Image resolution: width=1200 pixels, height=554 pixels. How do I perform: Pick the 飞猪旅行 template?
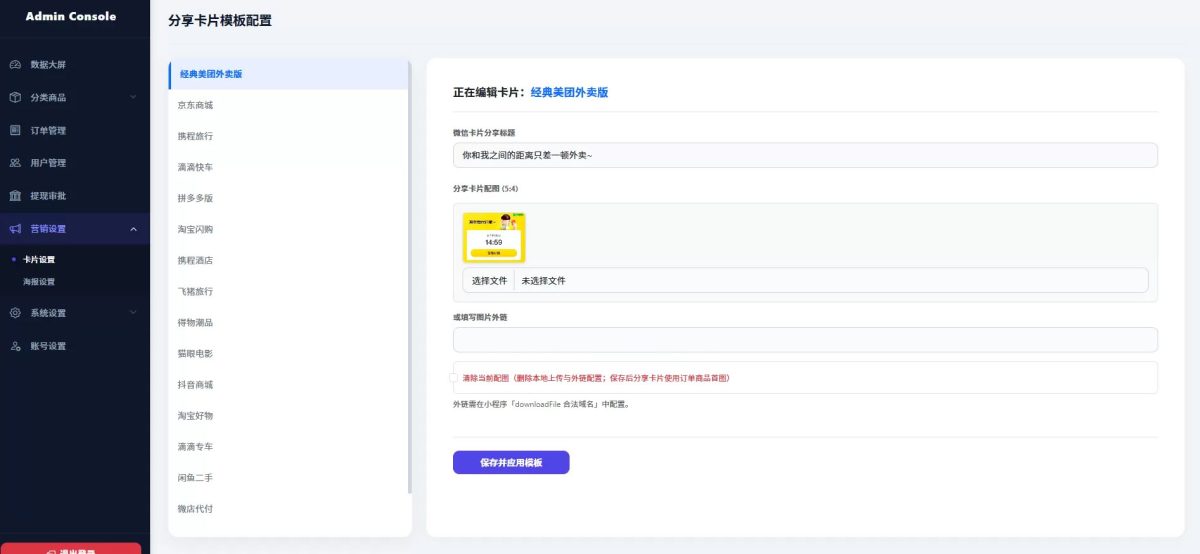pos(288,291)
